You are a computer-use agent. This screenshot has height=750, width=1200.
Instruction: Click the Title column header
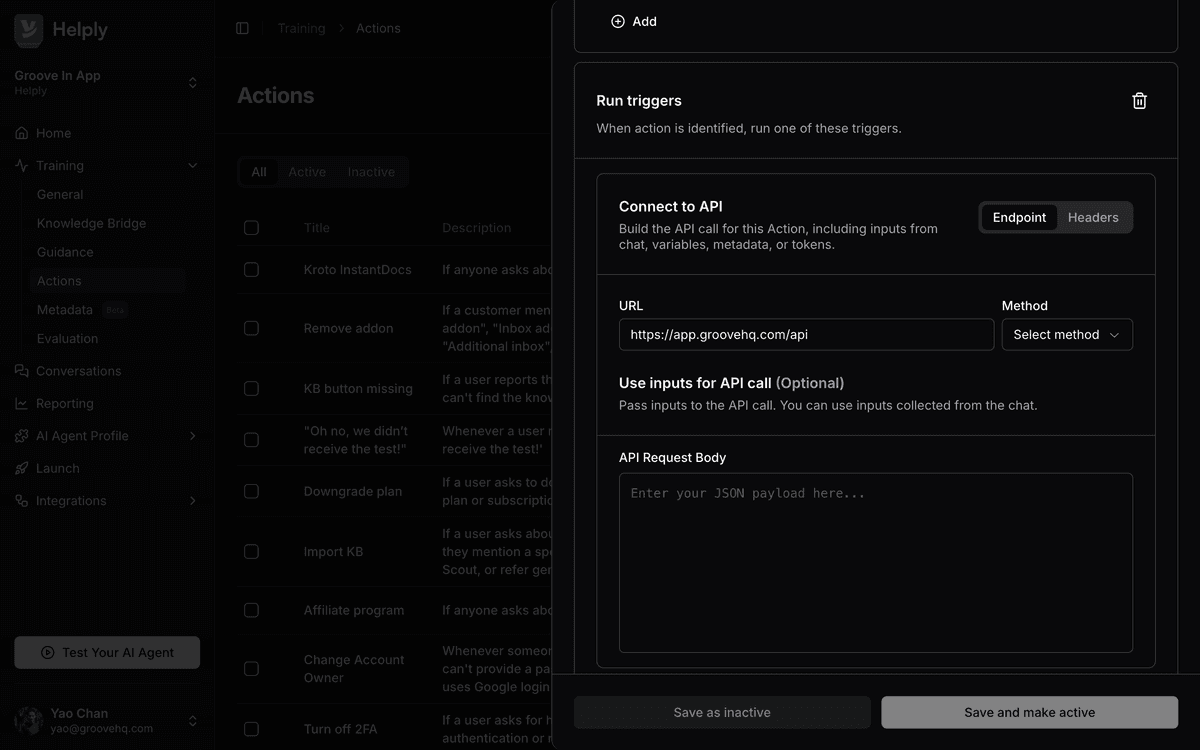click(x=316, y=228)
